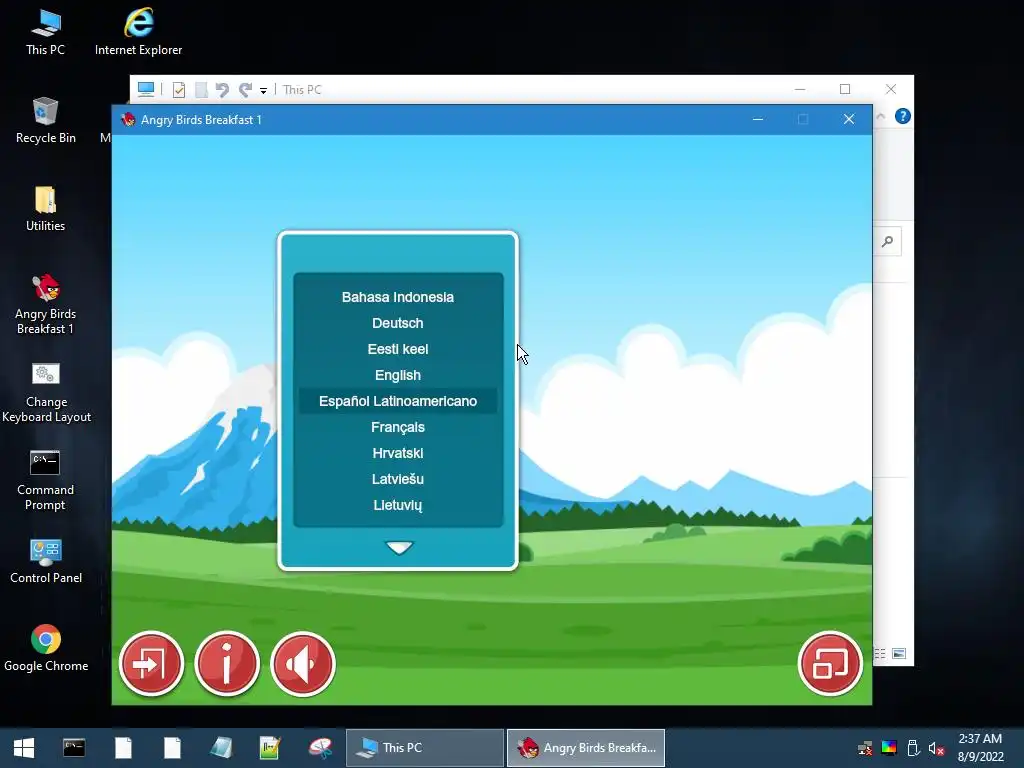
Task: Toggle fullscreen with red window button
Action: [x=830, y=664]
